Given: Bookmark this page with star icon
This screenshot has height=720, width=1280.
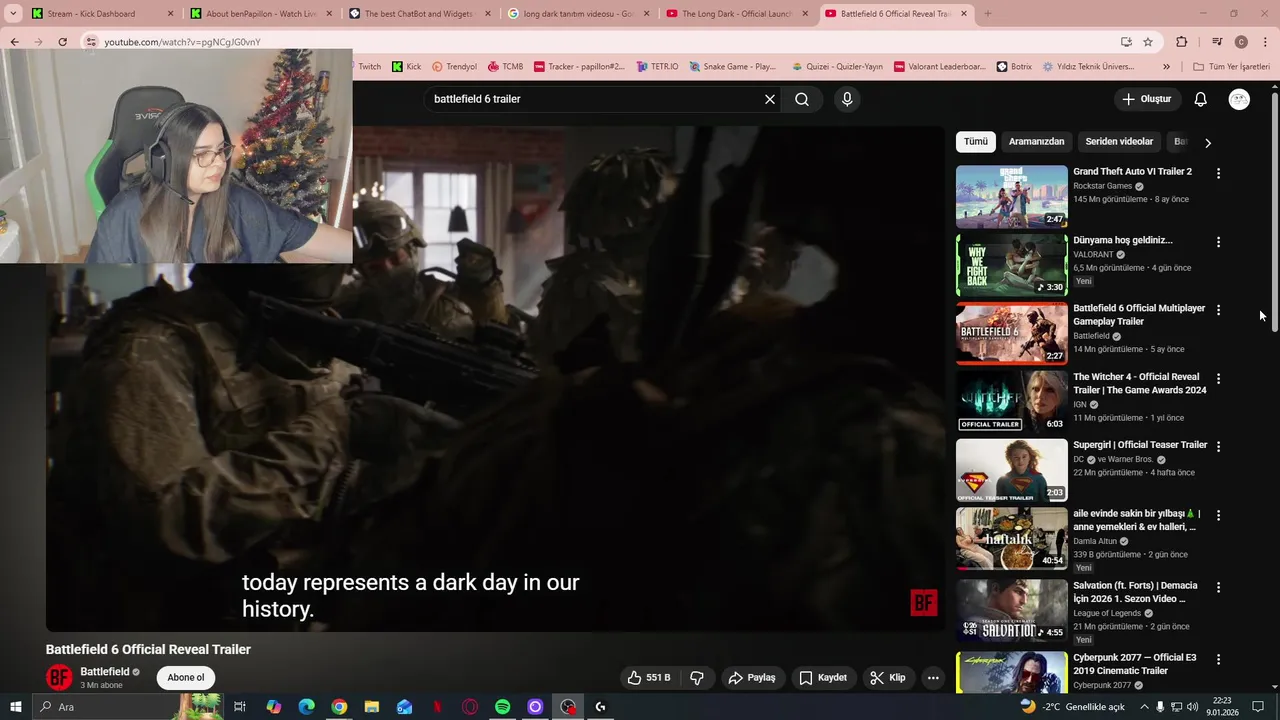Looking at the screenshot, I should (x=1148, y=42).
